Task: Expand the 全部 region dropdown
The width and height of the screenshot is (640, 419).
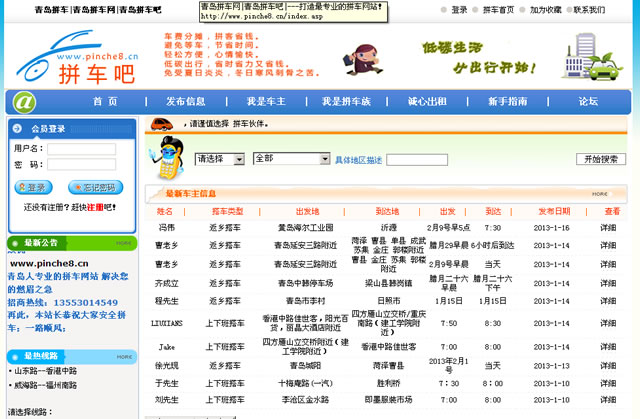Action: (291, 159)
